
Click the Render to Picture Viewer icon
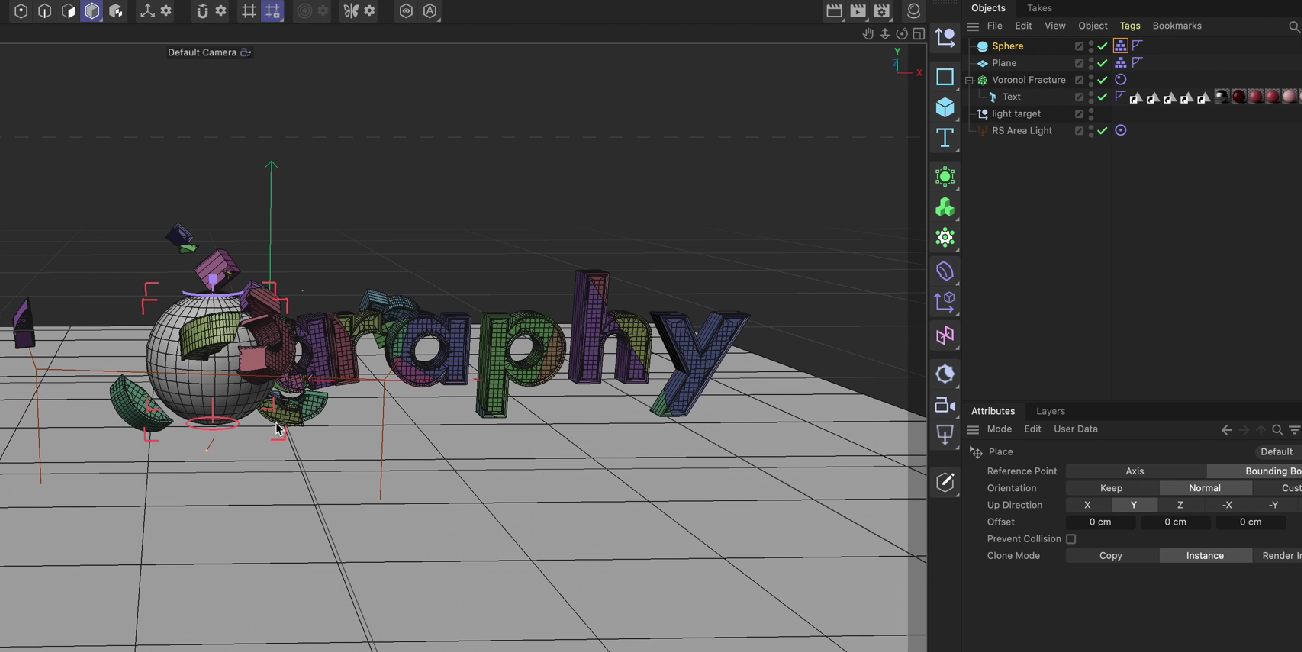858,11
